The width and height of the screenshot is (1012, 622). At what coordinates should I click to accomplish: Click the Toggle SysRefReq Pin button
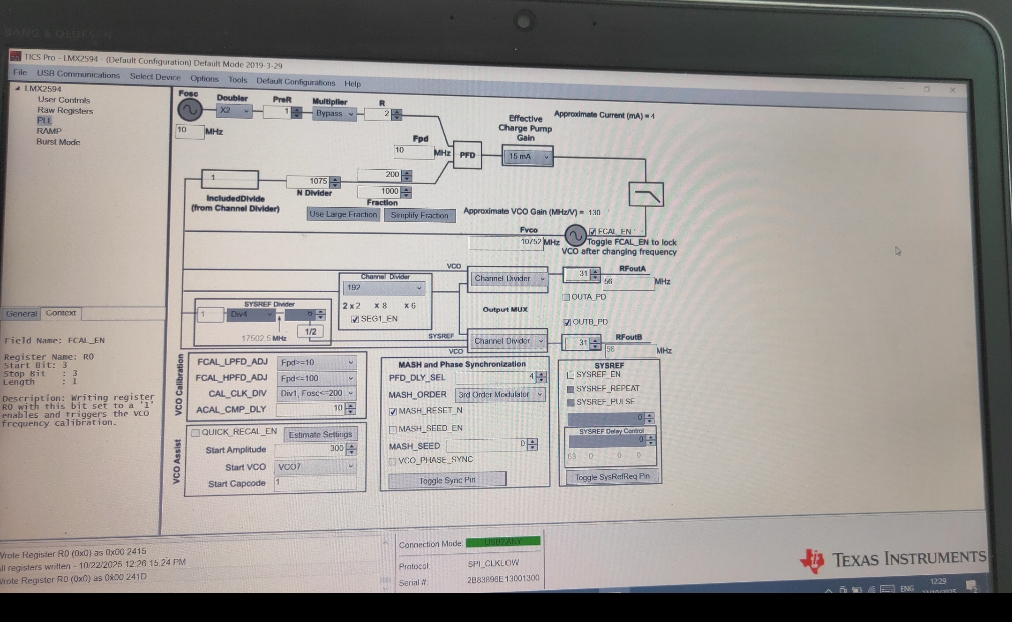click(612, 477)
